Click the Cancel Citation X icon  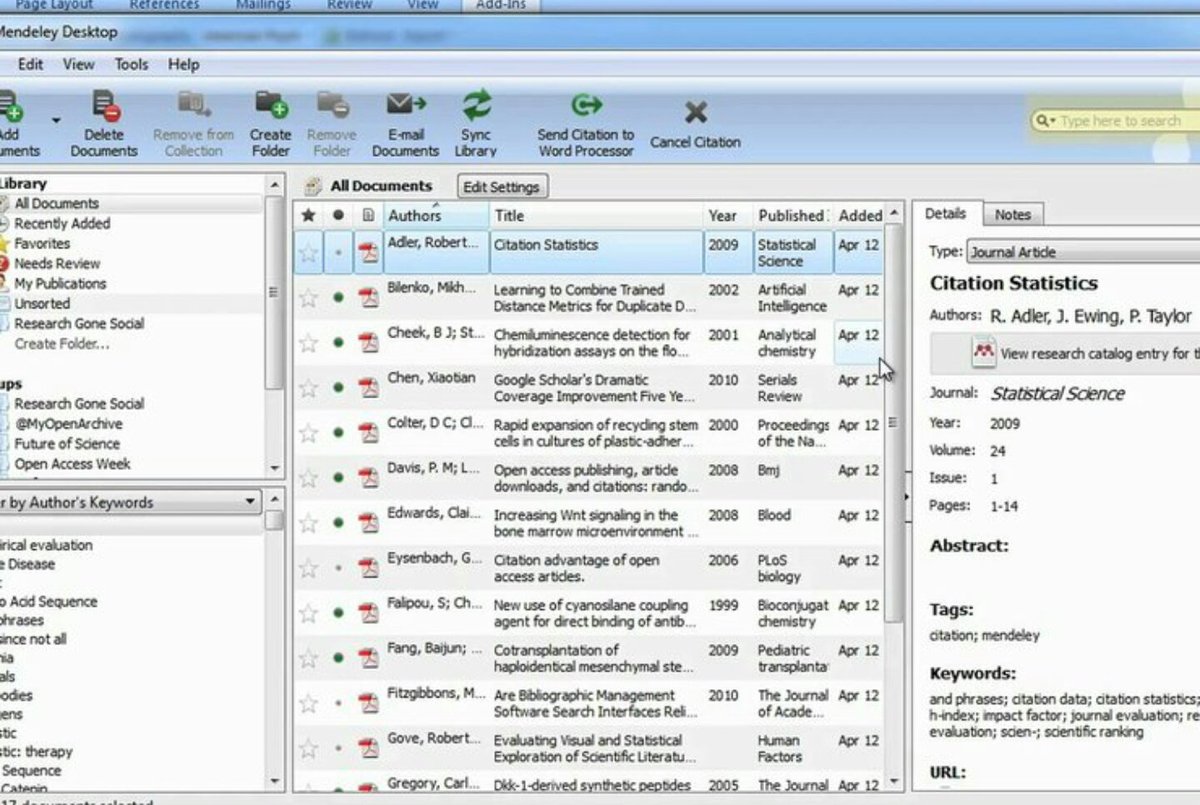coord(695,111)
